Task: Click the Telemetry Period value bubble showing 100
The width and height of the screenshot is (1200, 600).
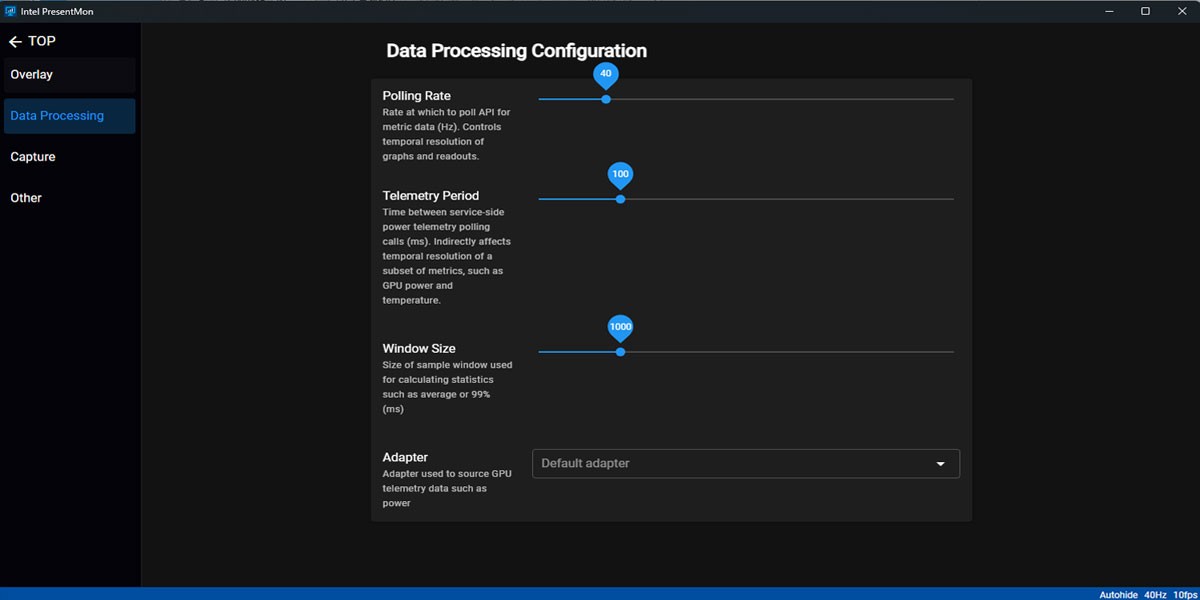Action: pos(620,174)
